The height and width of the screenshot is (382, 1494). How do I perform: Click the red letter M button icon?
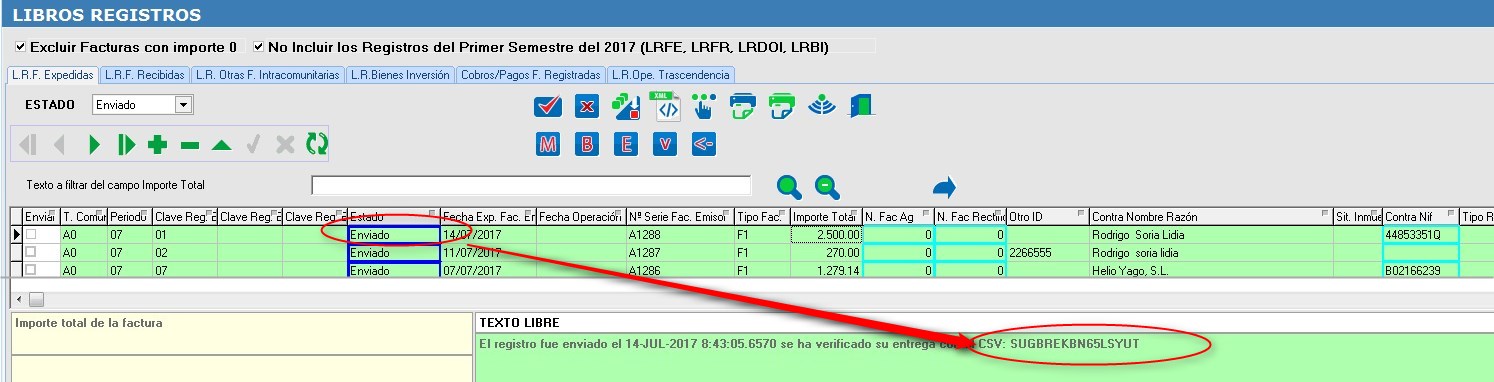pyautogui.click(x=548, y=144)
